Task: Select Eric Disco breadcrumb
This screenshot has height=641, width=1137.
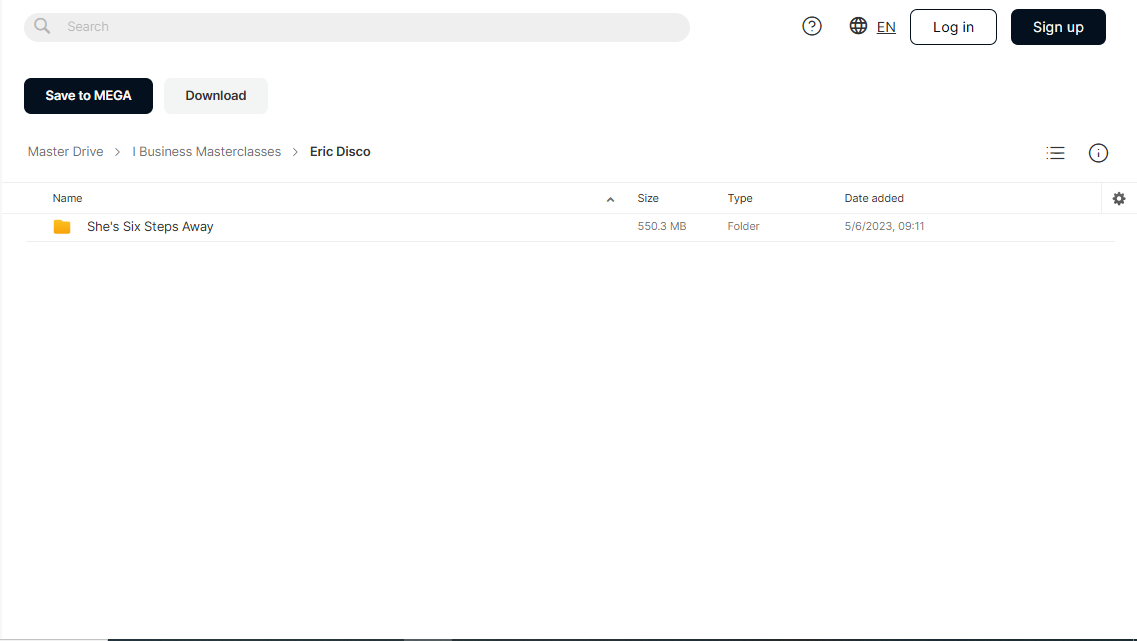Action: coord(340,152)
